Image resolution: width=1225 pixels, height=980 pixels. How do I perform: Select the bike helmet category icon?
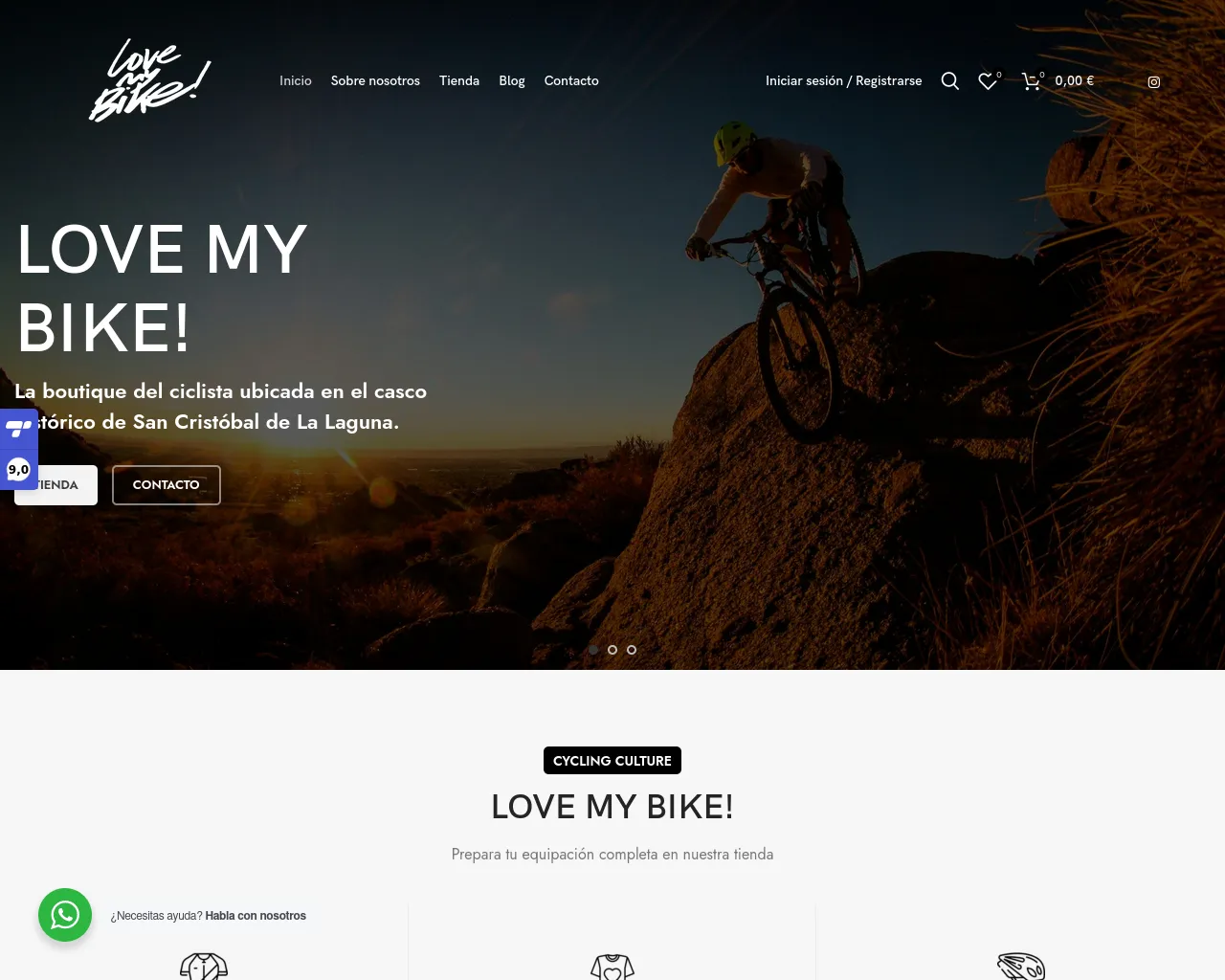click(1020, 967)
